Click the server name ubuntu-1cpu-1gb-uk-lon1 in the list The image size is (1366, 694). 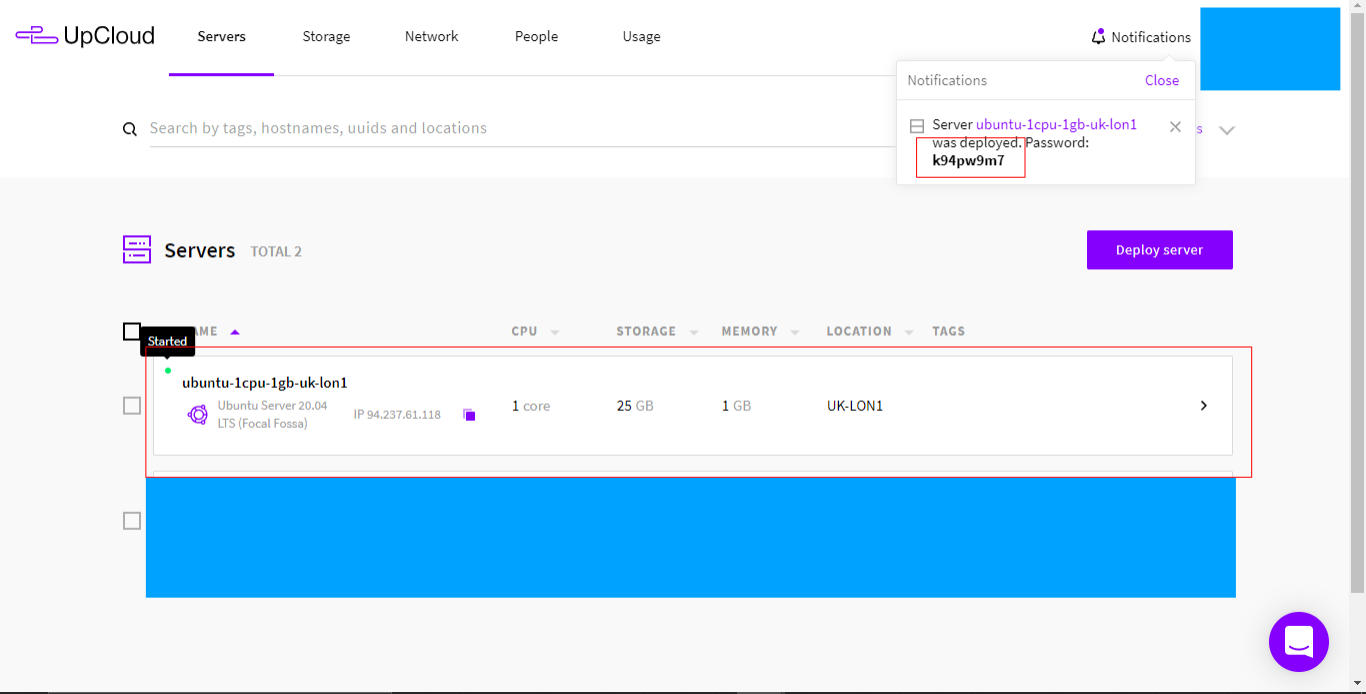coord(265,383)
